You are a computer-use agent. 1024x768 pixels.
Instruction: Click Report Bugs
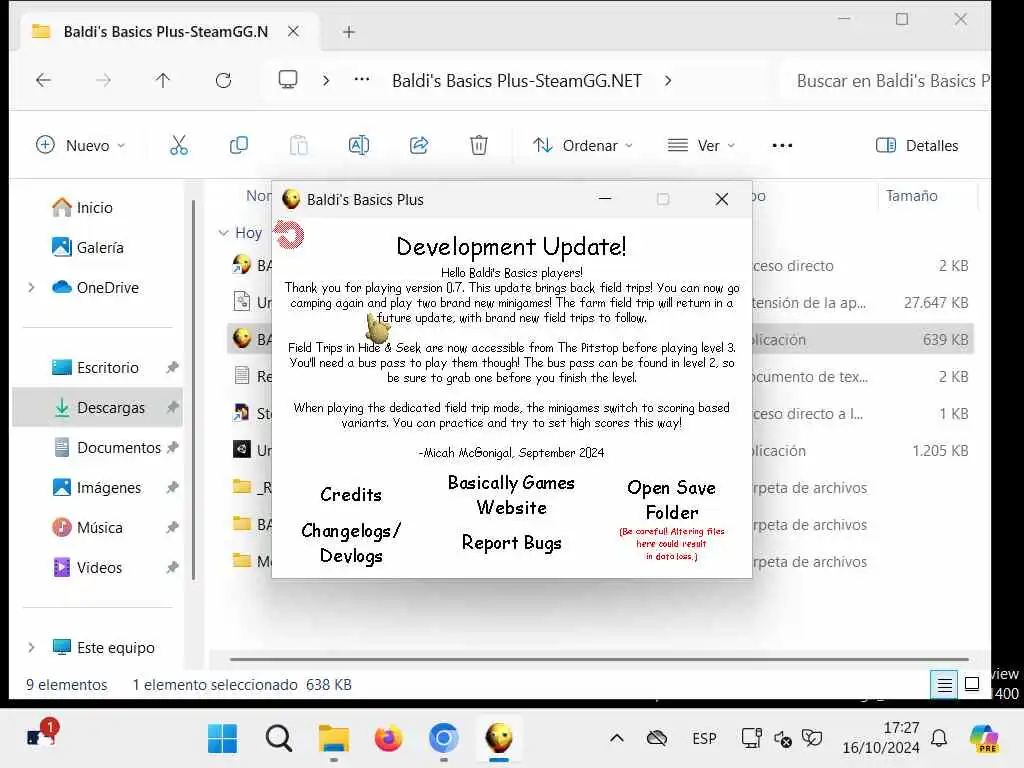(511, 543)
